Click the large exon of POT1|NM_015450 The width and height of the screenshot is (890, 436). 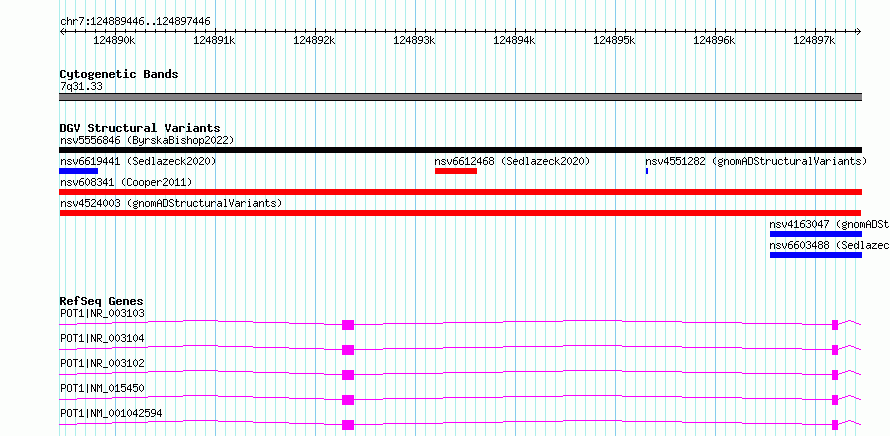click(348, 400)
